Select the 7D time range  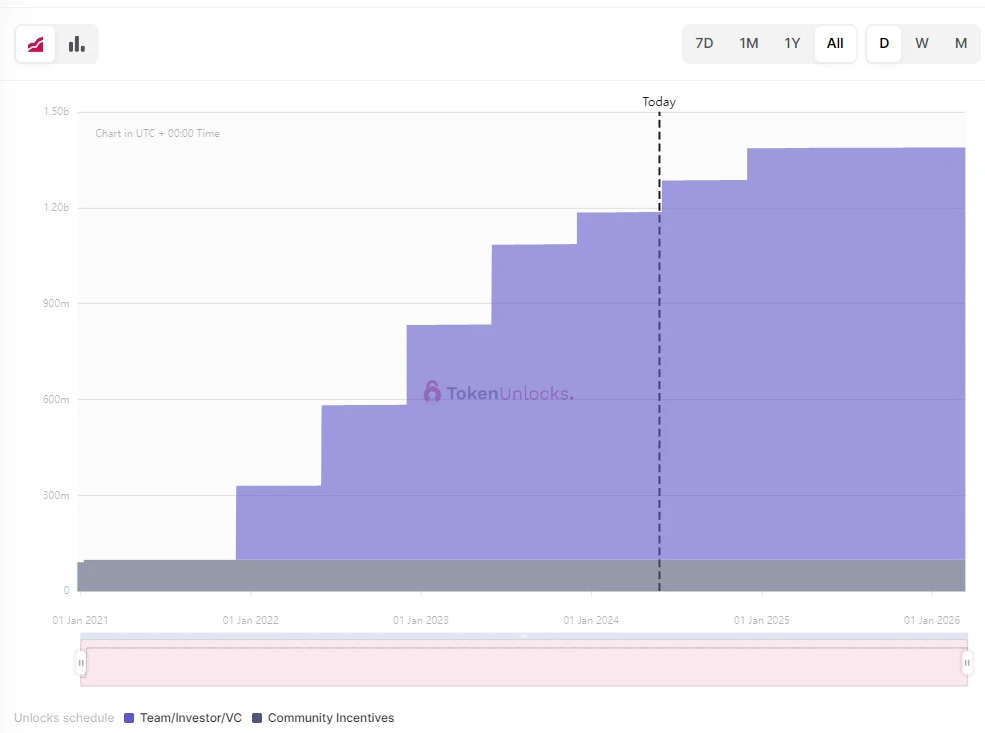[x=704, y=43]
